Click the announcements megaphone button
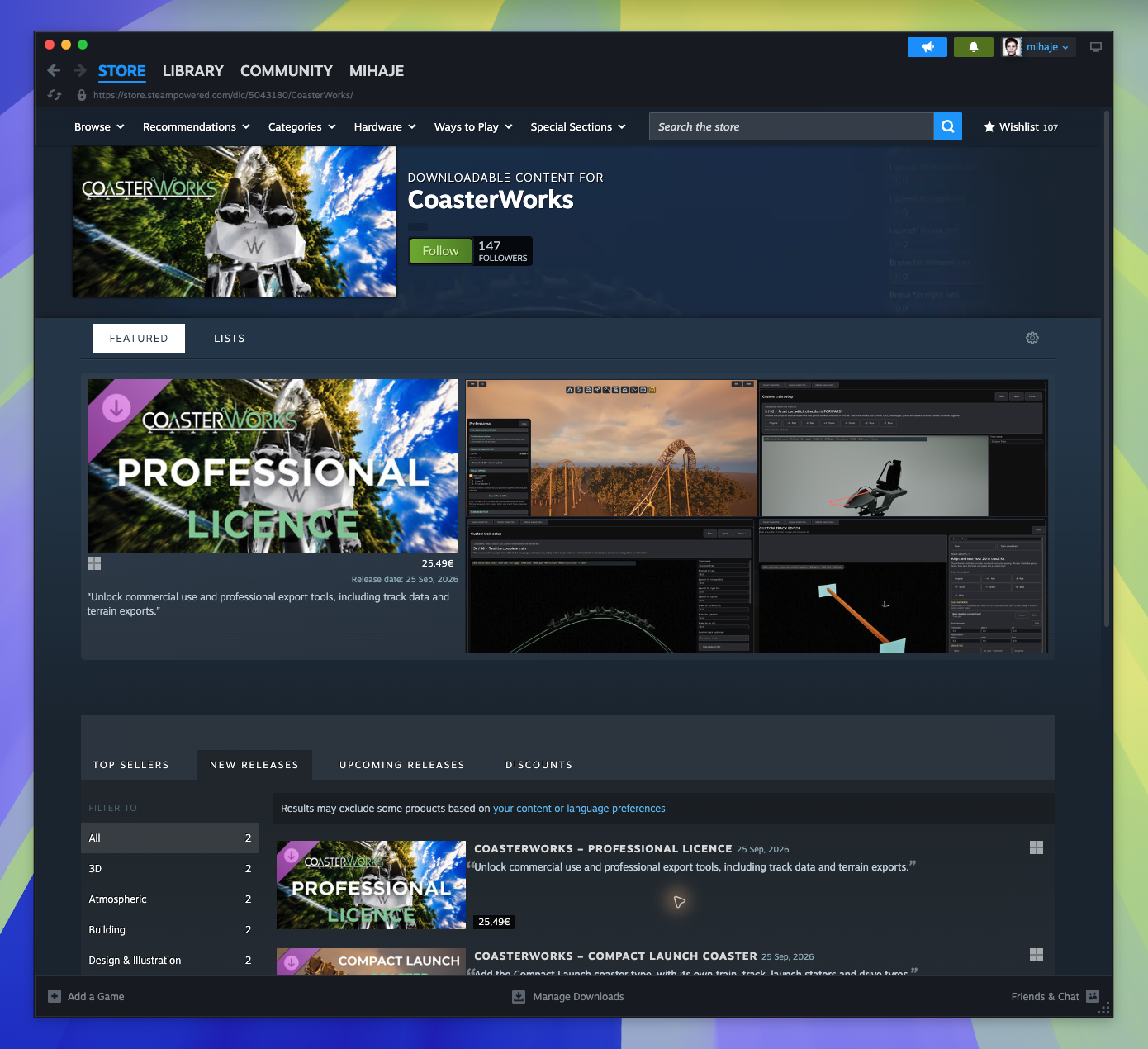1148x1049 pixels. [x=927, y=47]
